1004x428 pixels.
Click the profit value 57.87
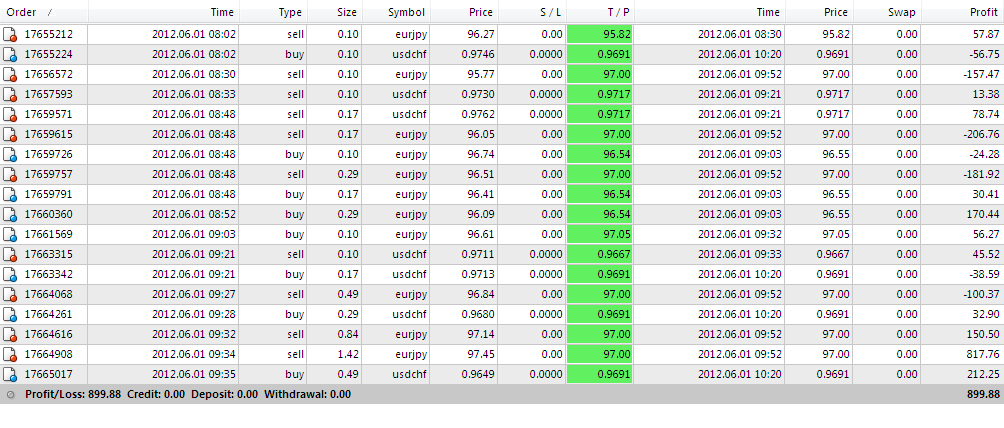point(986,35)
